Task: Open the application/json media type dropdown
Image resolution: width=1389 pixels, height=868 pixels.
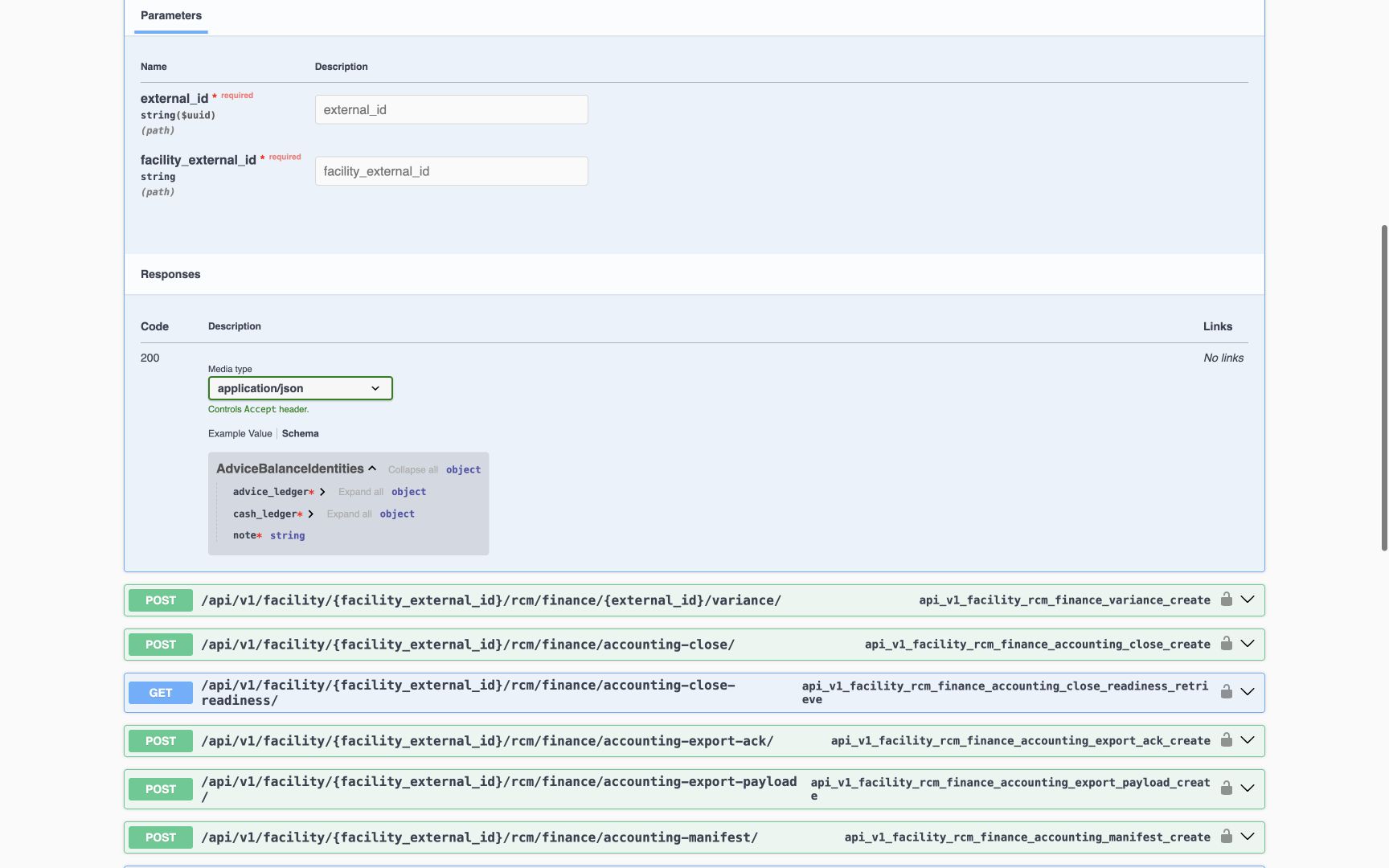Action: (x=300, y=388)
